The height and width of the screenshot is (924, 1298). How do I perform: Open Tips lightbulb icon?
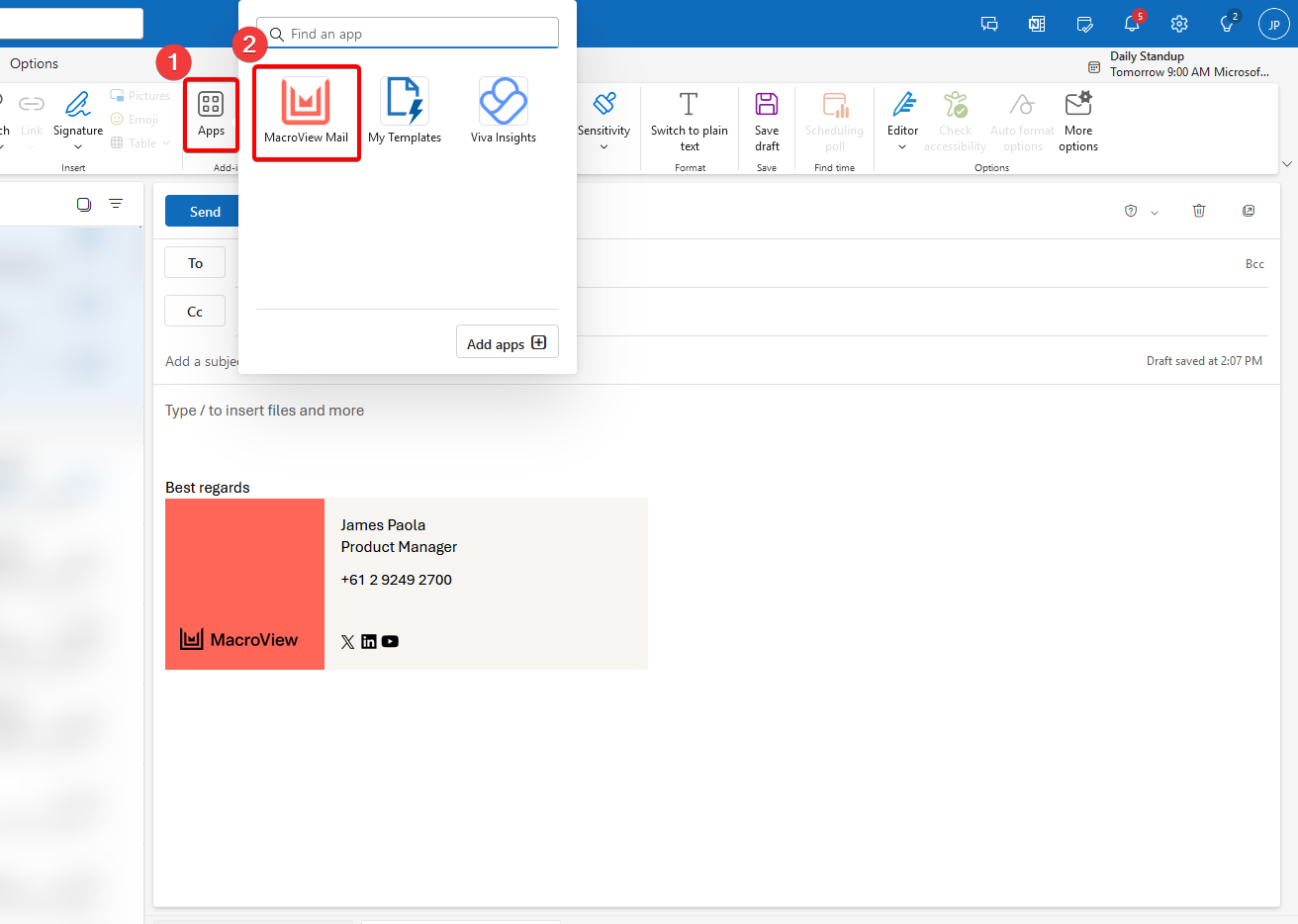coord(1227,24)
